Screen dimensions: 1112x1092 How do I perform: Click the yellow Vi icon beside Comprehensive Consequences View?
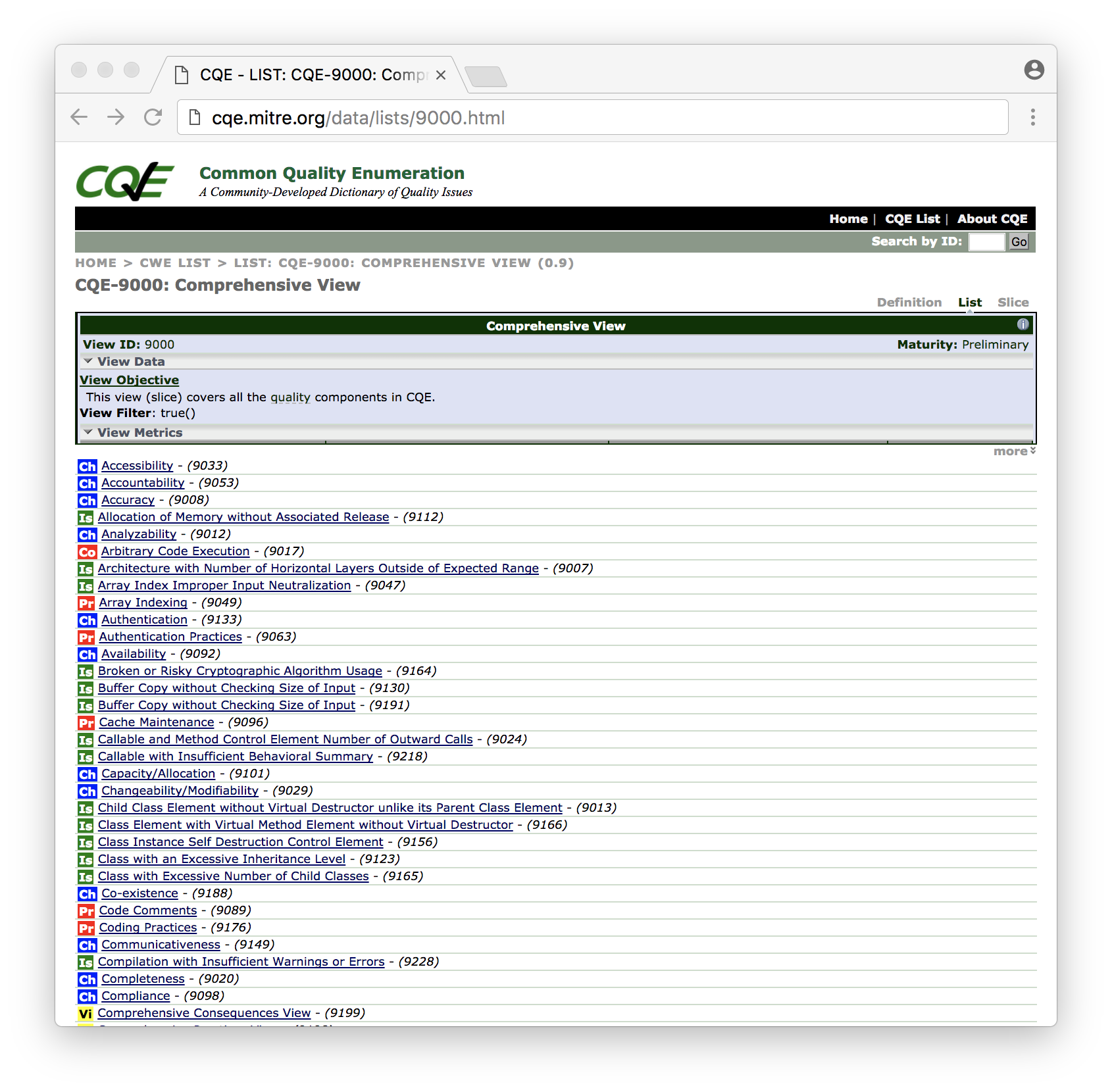coord(86,1014)
